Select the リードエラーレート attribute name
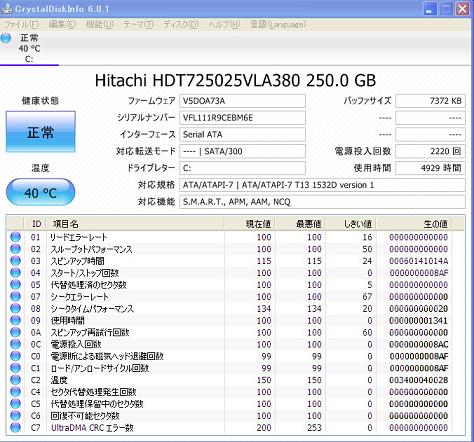This screenshot has width=474, height=442. coord(79,237)
